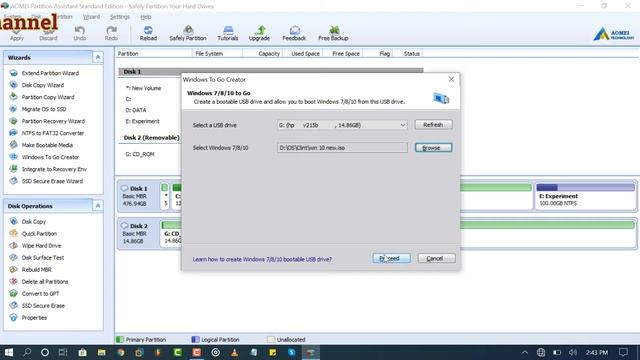
Task: Open the Partition Recovery Wizard
Action: [x=53, y=121]
